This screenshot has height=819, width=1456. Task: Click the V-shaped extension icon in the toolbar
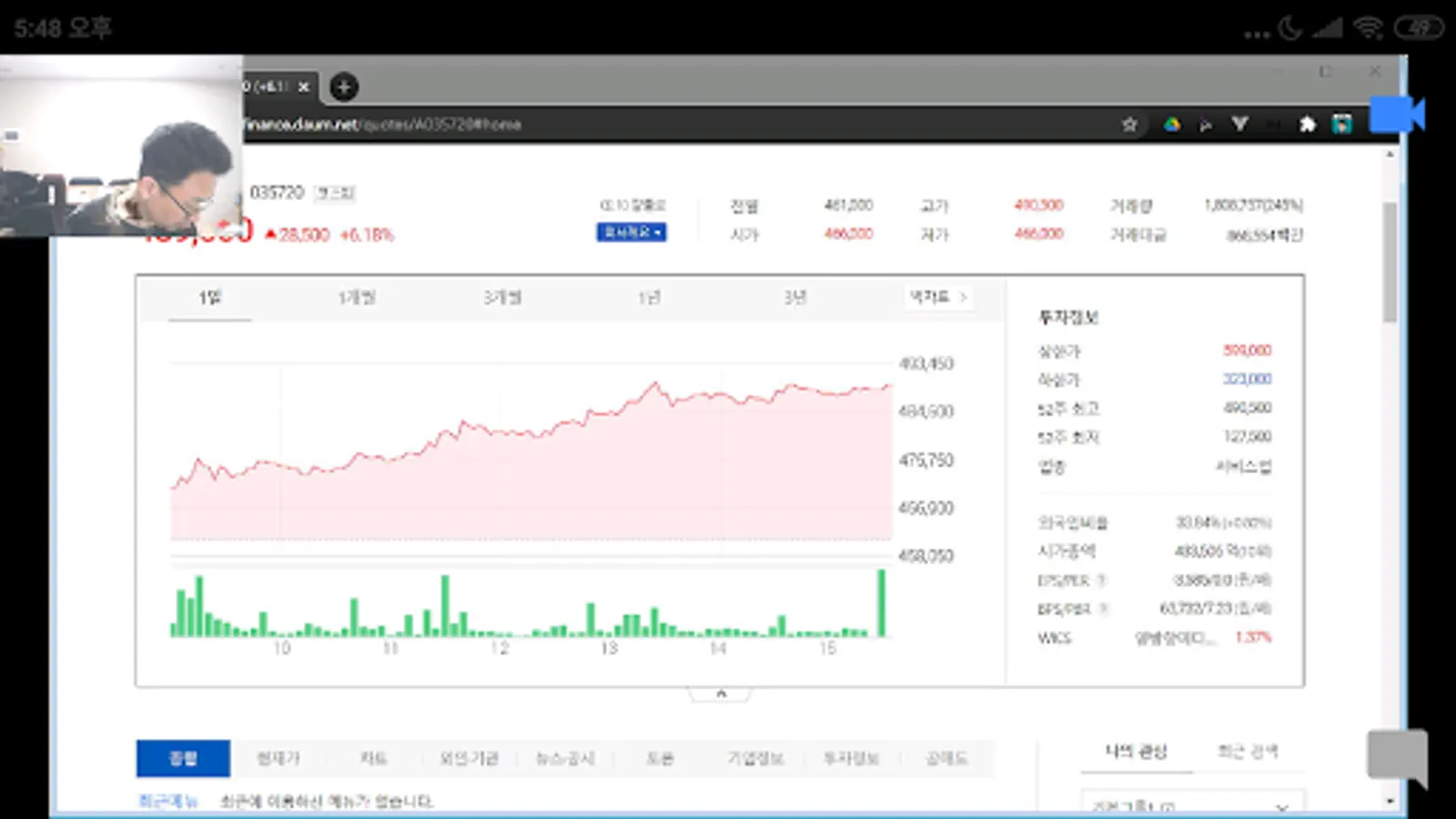[1239, 124]
